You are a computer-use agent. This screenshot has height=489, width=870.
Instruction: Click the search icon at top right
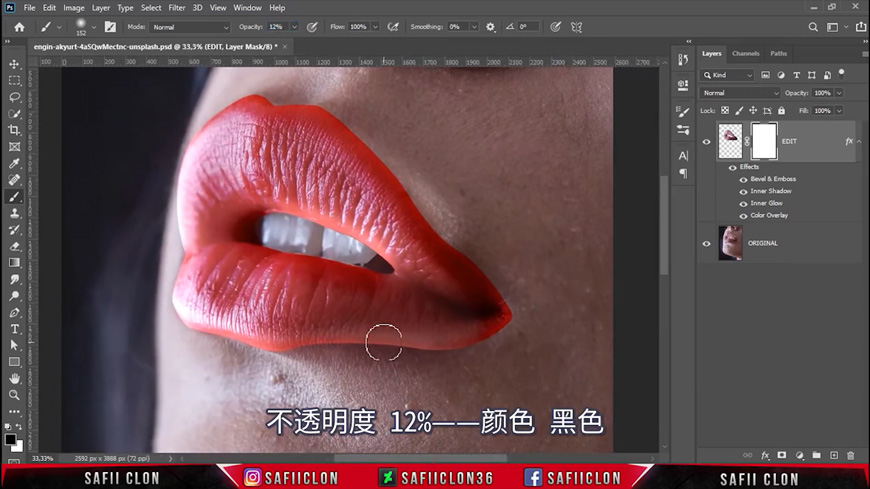(x=813, y=27)
